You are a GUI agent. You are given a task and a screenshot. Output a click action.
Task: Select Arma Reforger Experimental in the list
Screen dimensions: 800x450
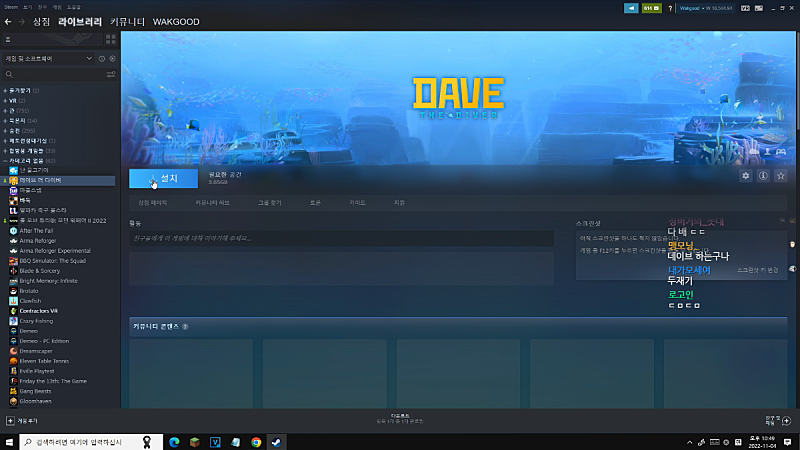(x=55, y=251)
